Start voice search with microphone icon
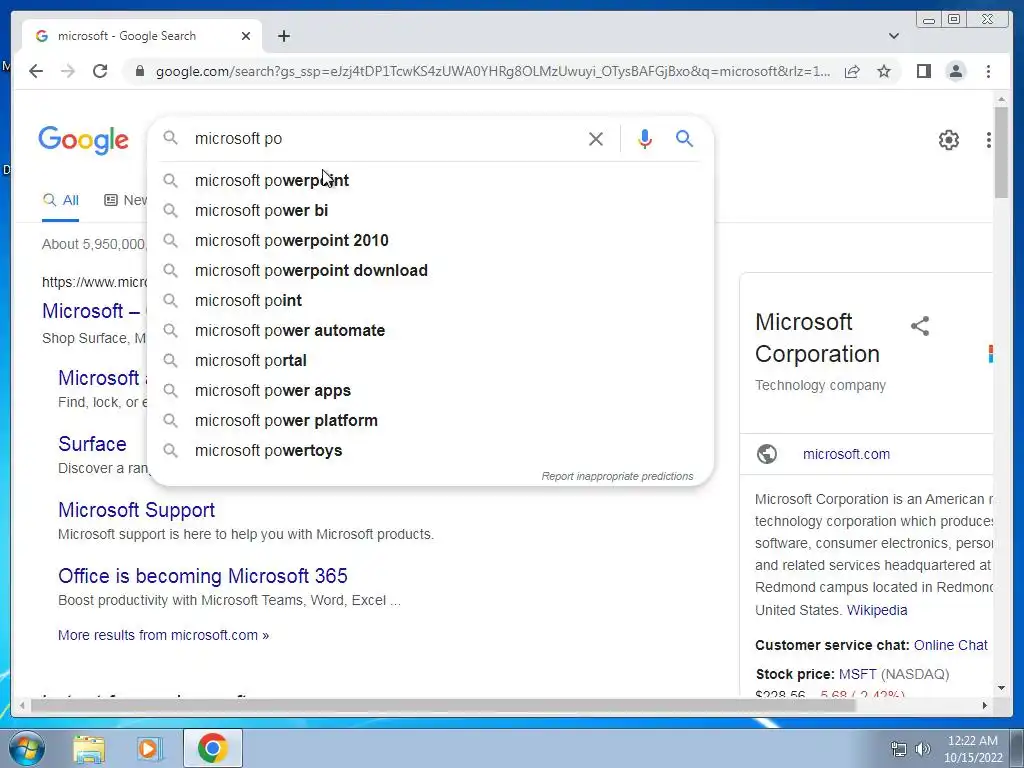 (x=645, y=138)
